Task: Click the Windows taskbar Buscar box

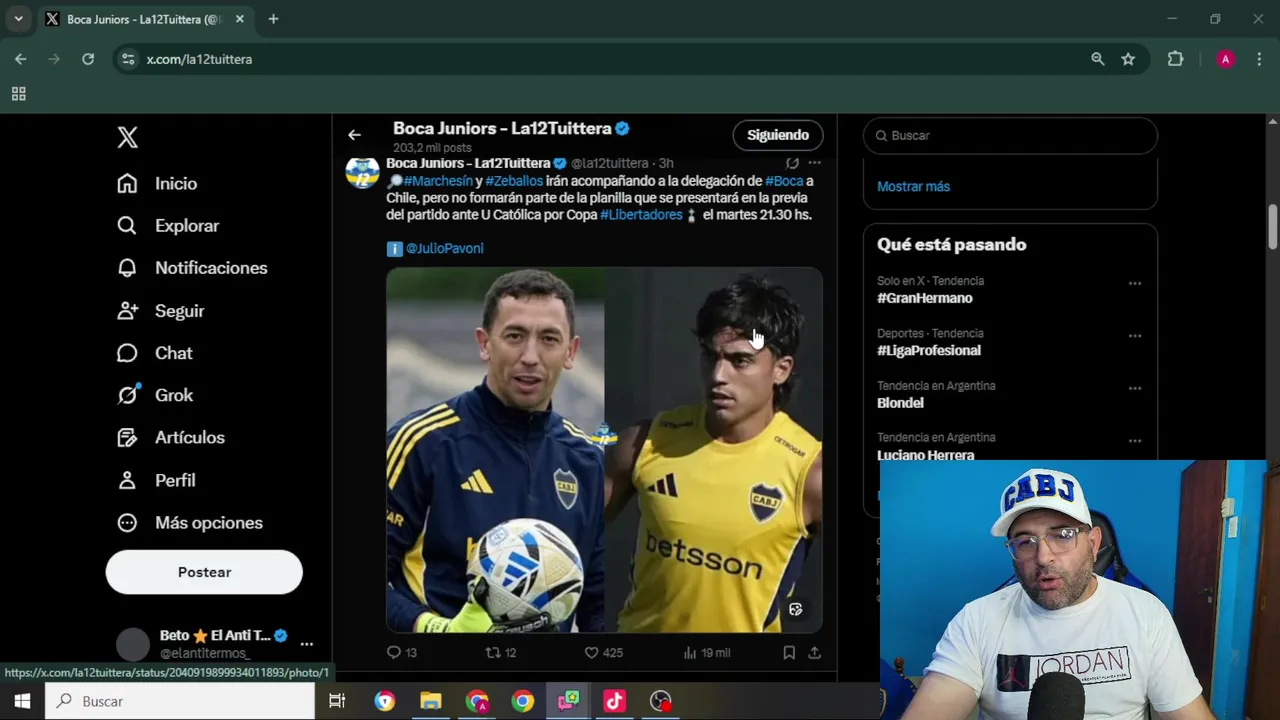Action: [179, 701]
